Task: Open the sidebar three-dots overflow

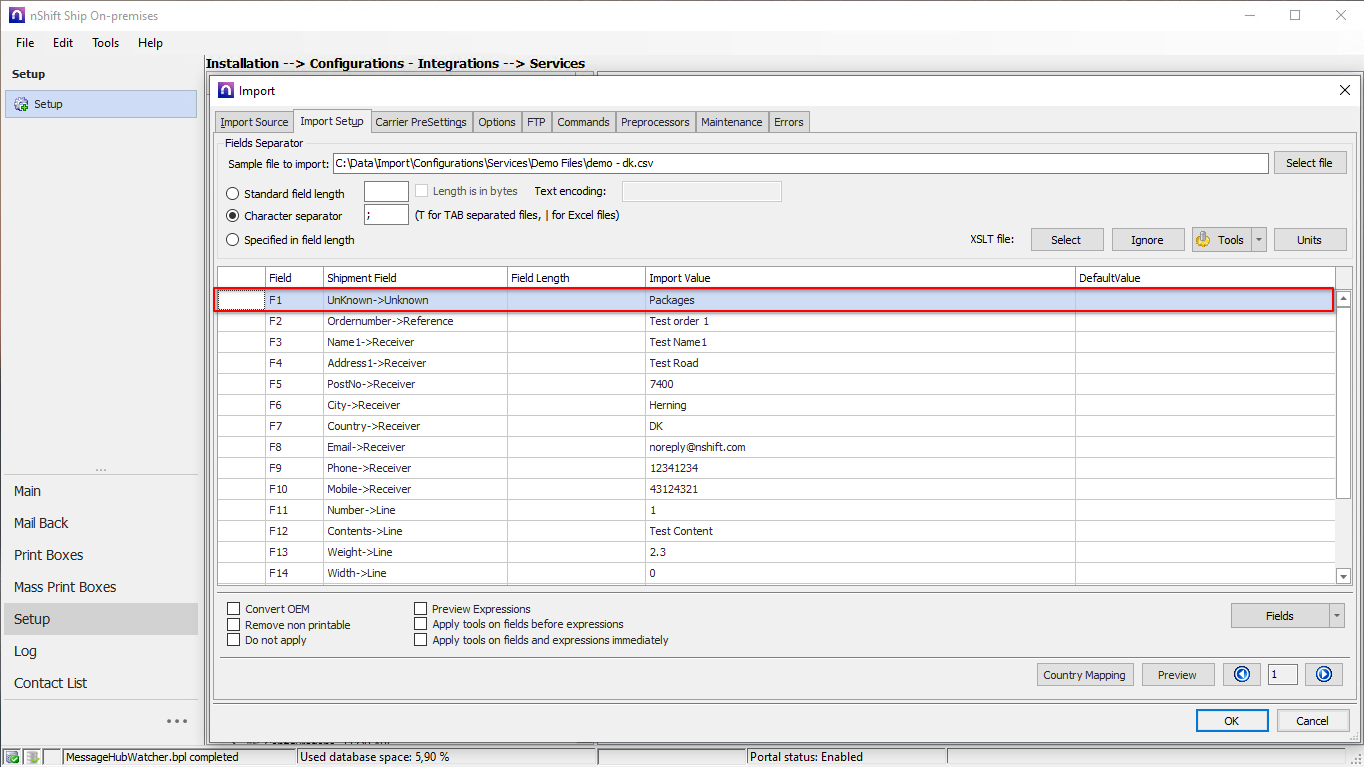Action: 177,721
